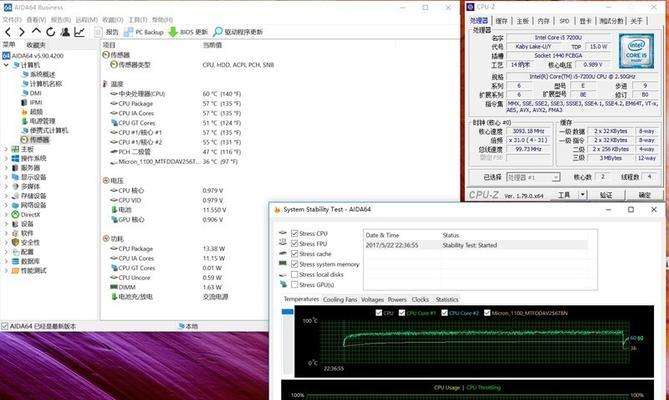669x400 pixels.
Task: Click the up-level arrow in AIDA64 toolbar
Action: [36, 32]
